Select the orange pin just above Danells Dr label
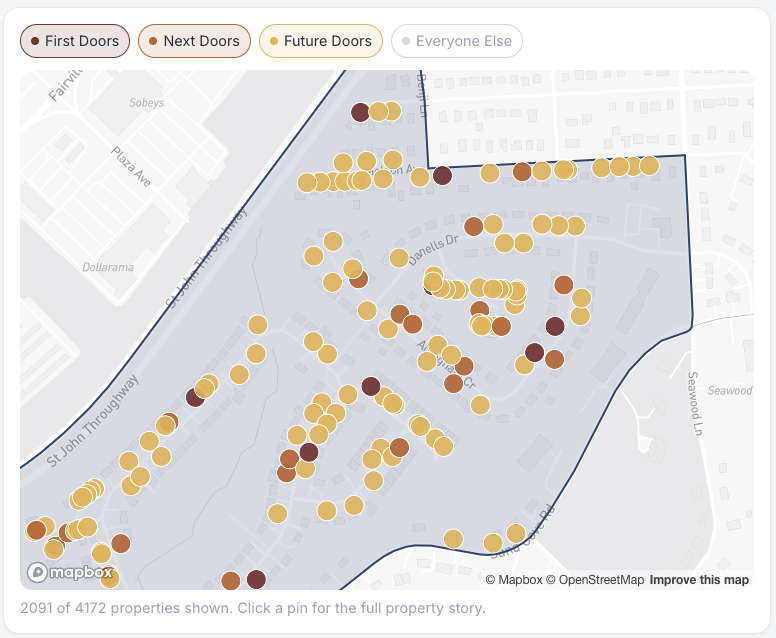 474,226
